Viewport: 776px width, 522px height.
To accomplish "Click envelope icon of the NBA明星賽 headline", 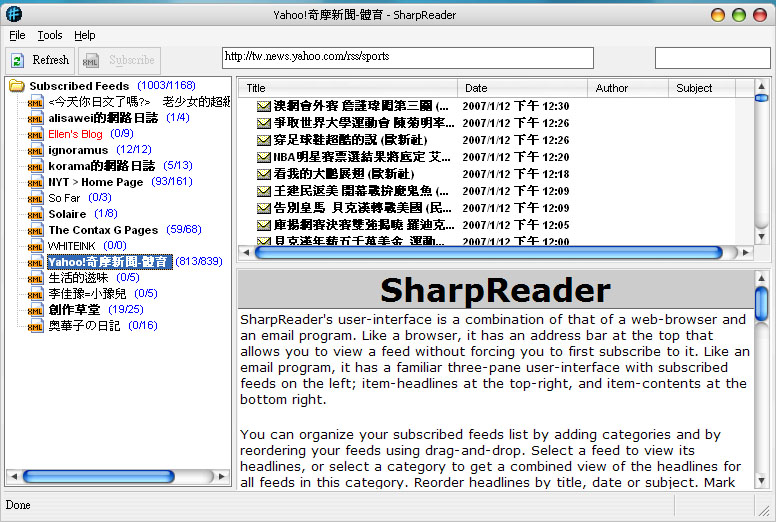I will (x=264, y=157).
